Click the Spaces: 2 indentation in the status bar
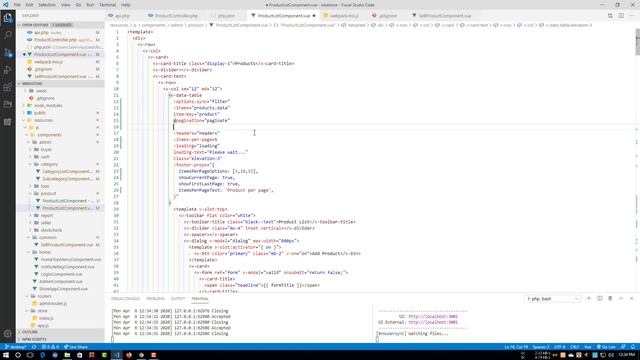The height and width of the screenshot is (360, 640). click(540, 347)
